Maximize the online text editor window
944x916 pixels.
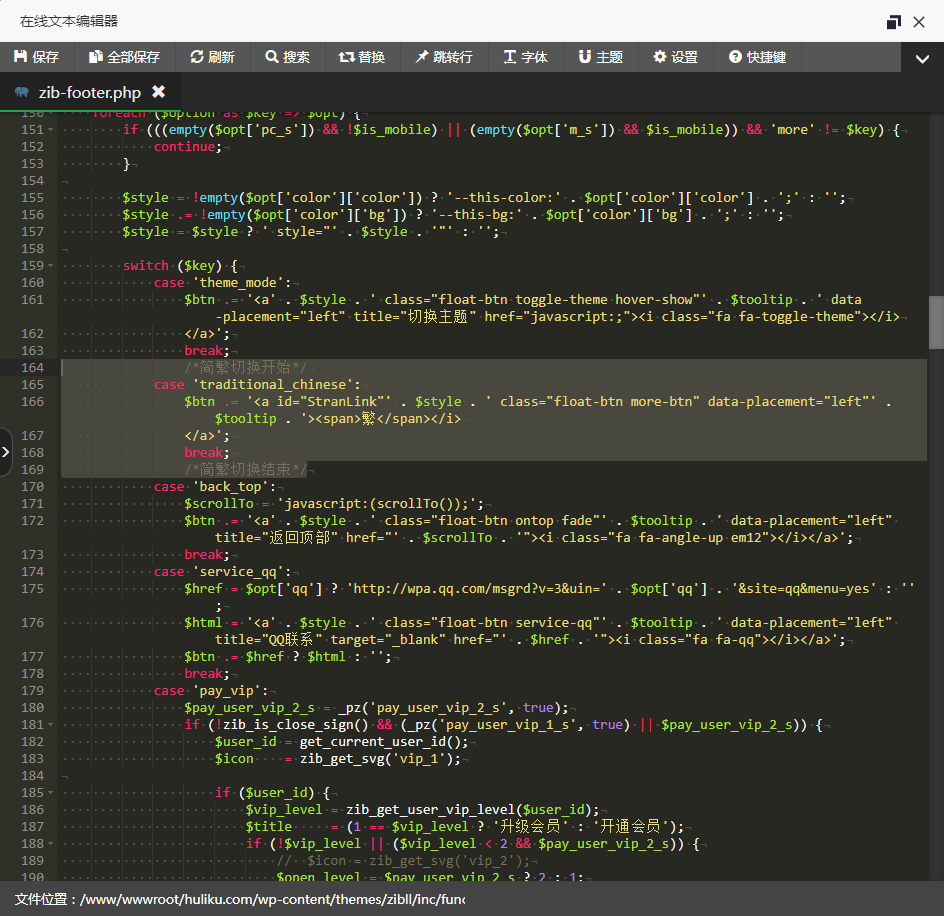893,22
